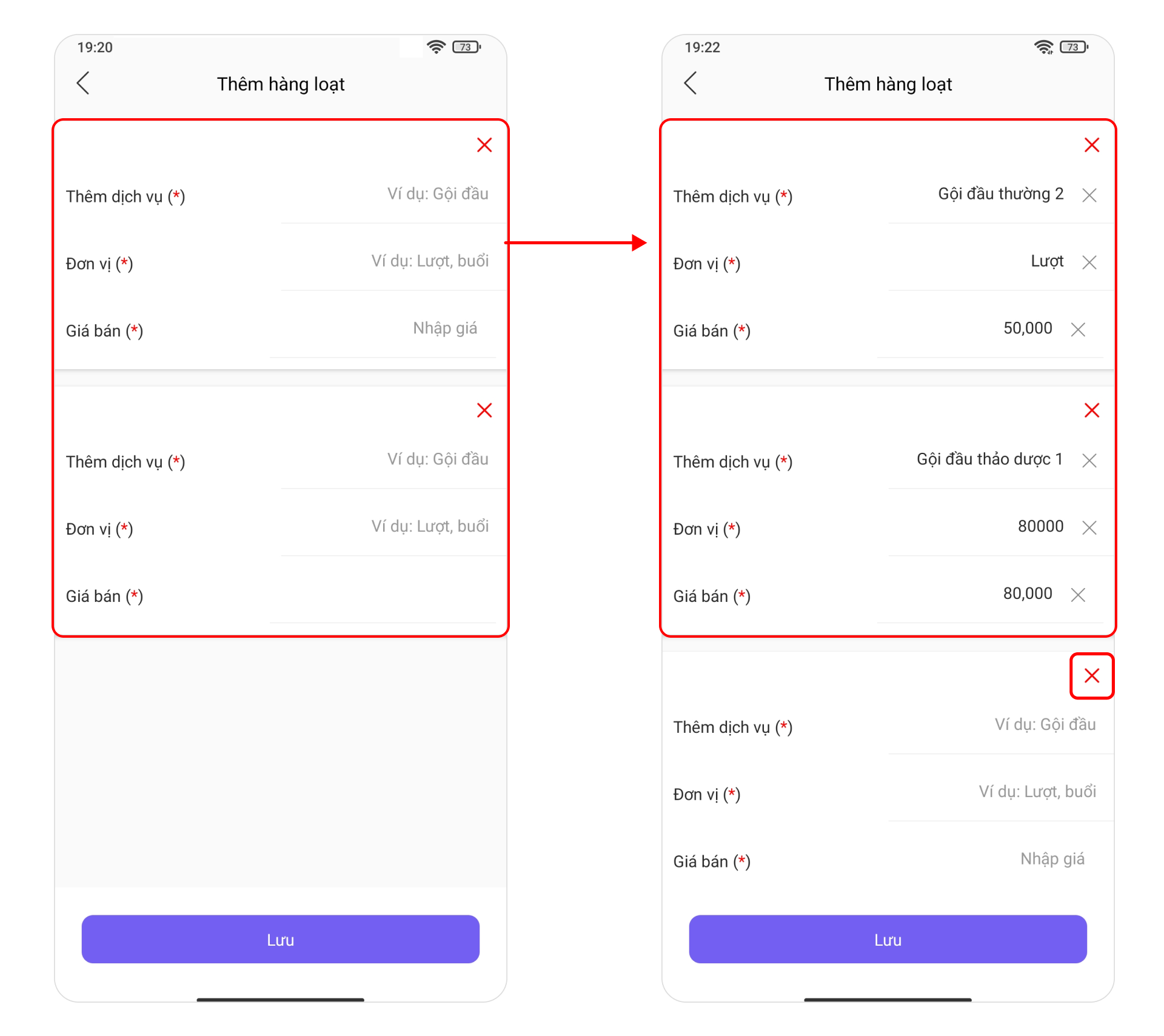Remove first service block on left screen
The image size is (1164, 1036).
484,145
